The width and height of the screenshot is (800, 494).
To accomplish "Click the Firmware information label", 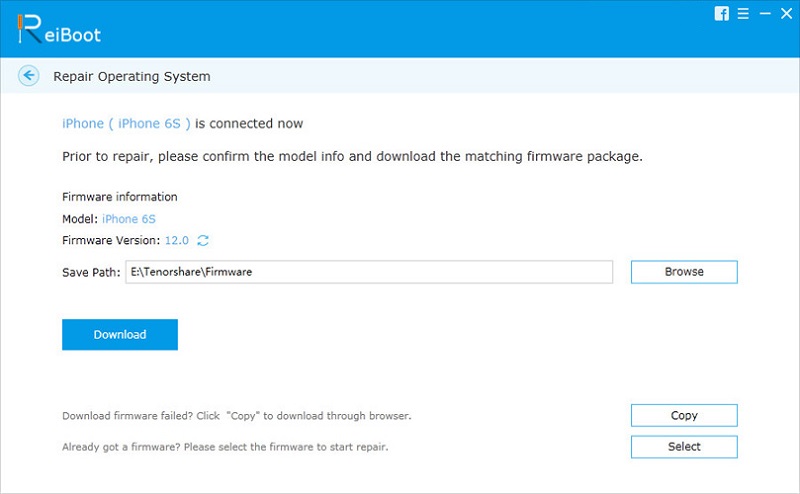I will pyautogui.click(x=120, y=197).
